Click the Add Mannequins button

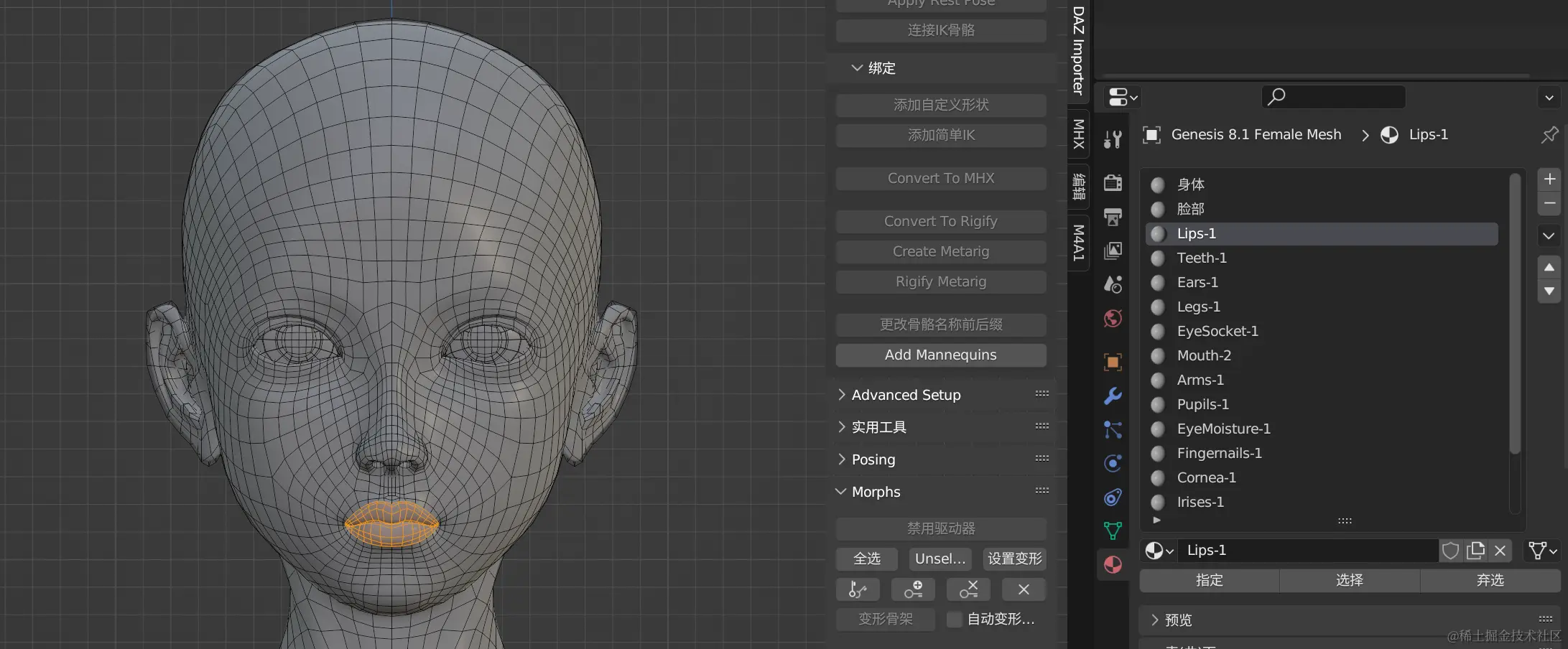(x=940, y=355)
